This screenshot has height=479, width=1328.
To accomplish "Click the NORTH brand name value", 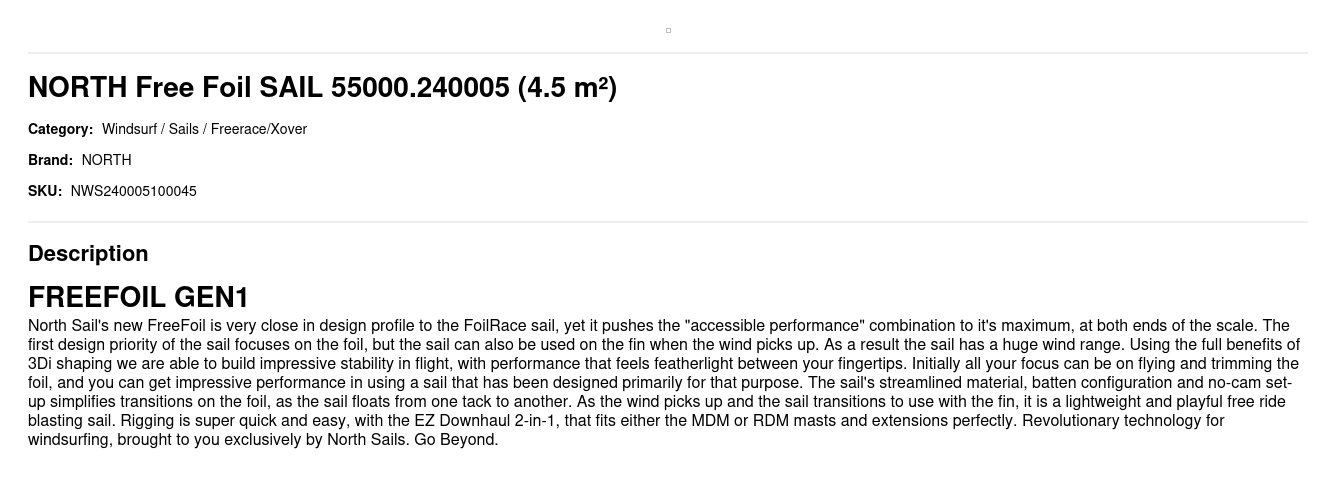I will pos(106,160).
